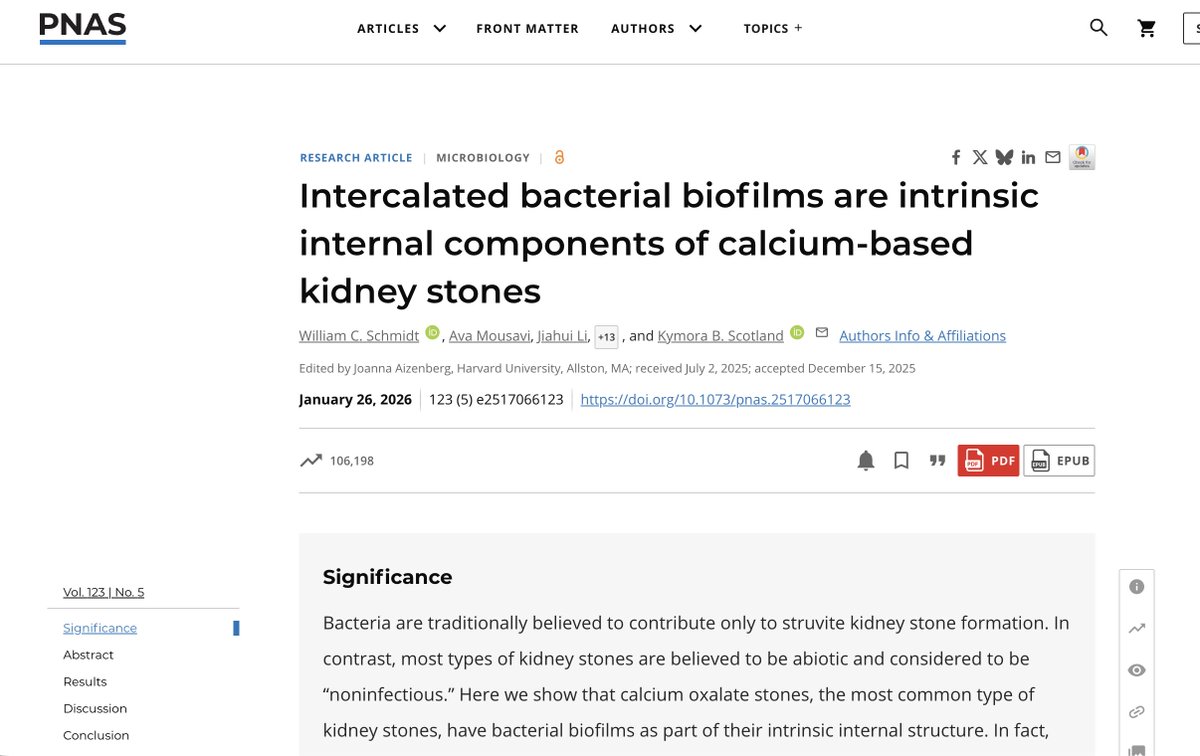
Task: Expand the Articles dropdown menu
Action: pyautogui.click(x=402, y=28)
